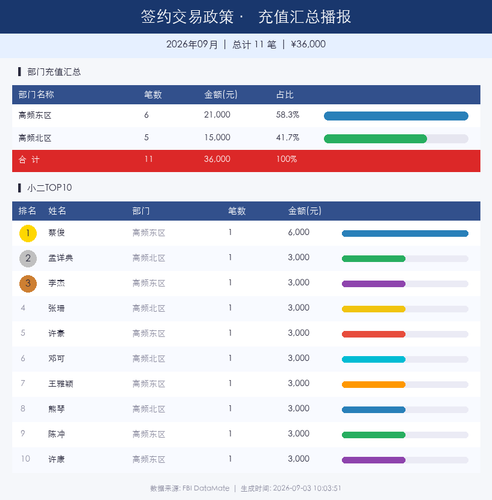Click the 生成时间 timestamp in footer
This screenshot has height=500, width=492.
(x=291, y=489)
